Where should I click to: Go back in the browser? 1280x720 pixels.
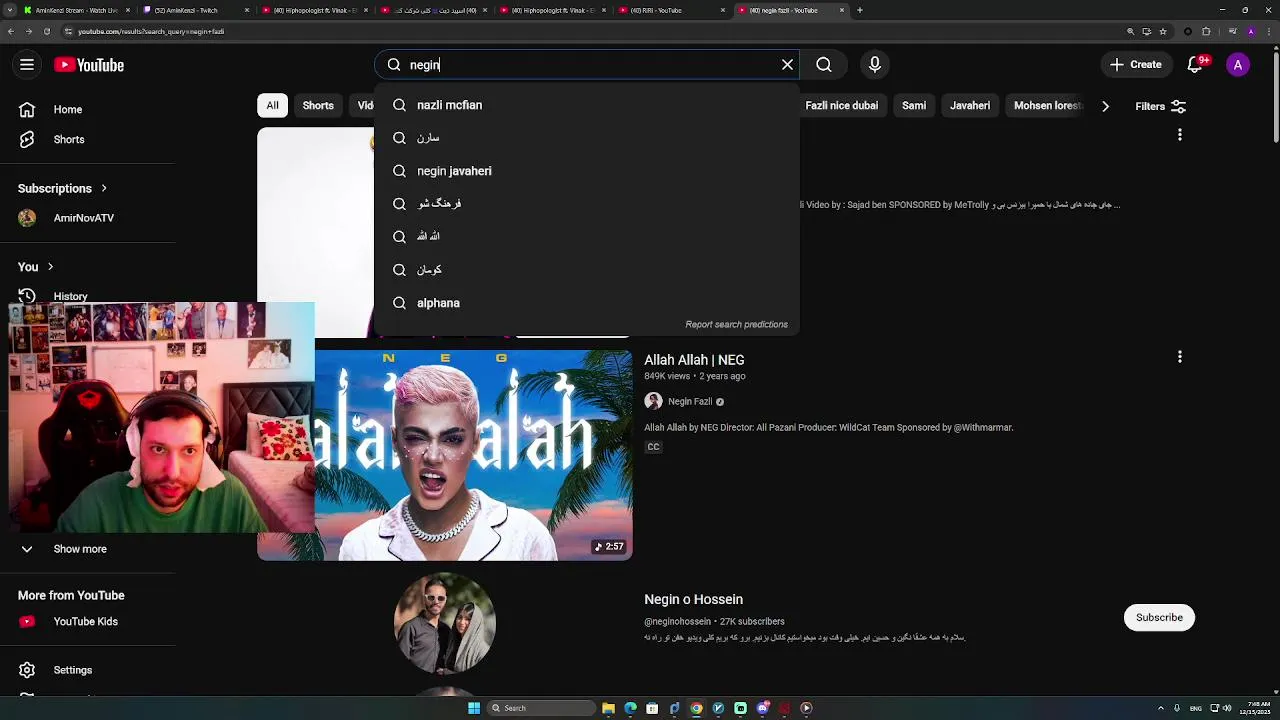(10, 31)
